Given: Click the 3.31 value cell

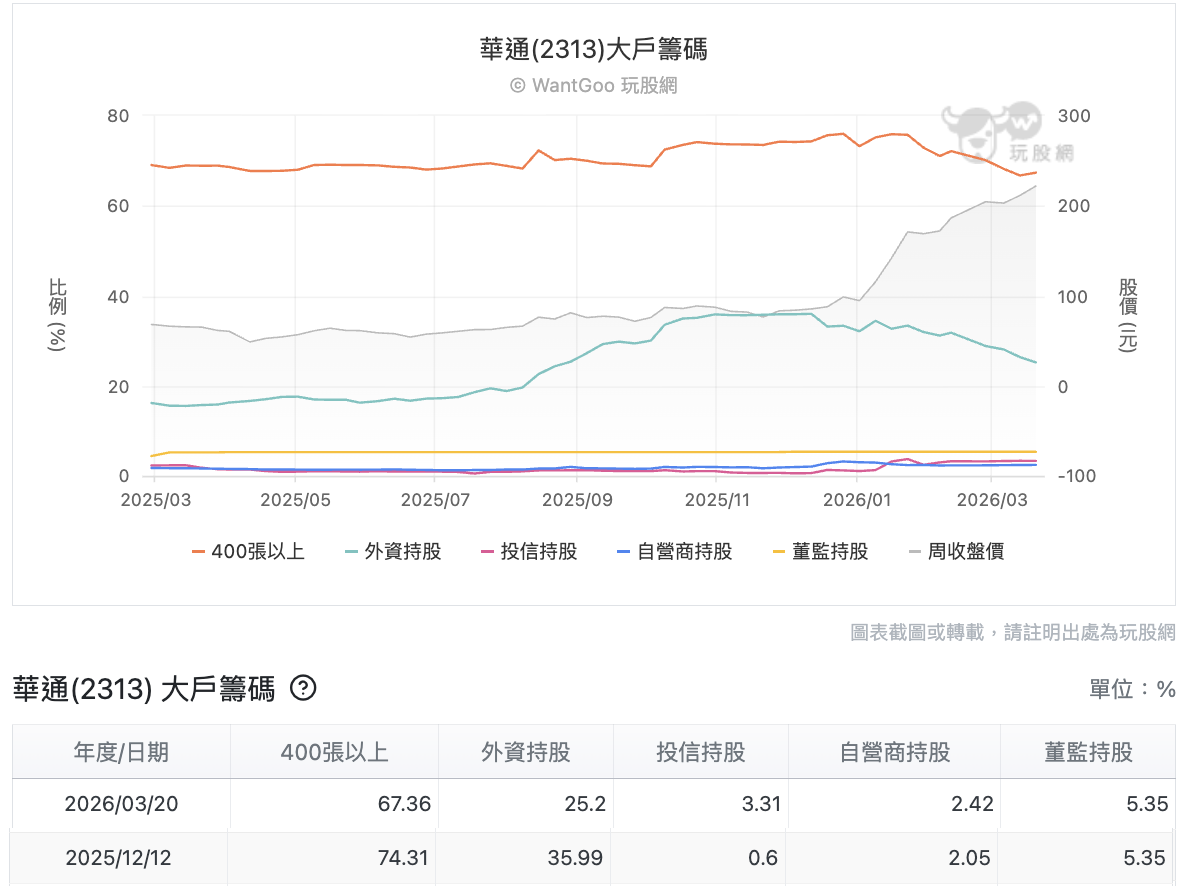Looking at the screenshot, I should 701,804.
